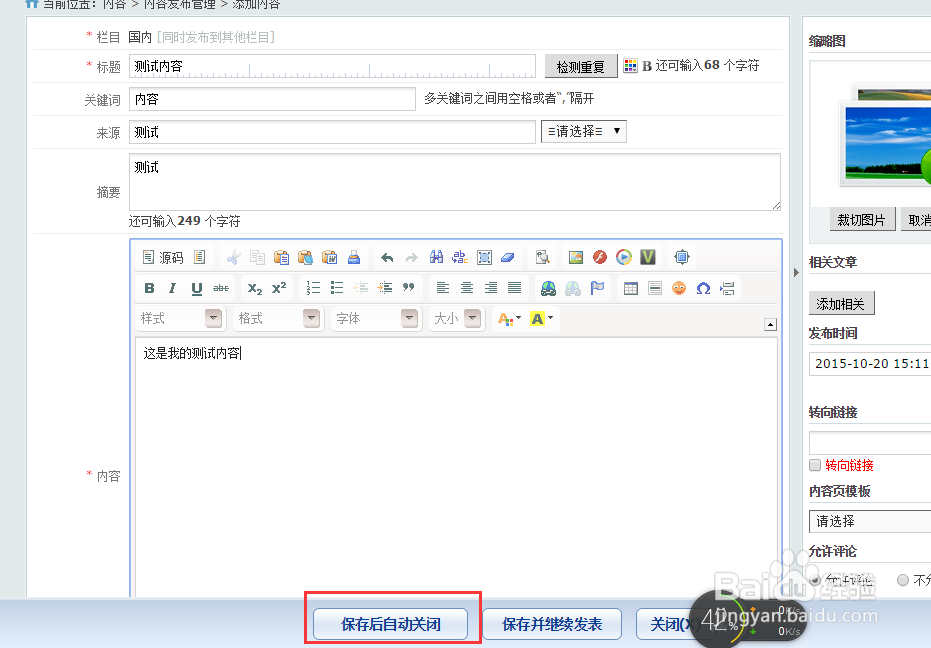Screen dimensions: 931x648
Task: Apply italic formatting to the text
Action: click(172, 288)
